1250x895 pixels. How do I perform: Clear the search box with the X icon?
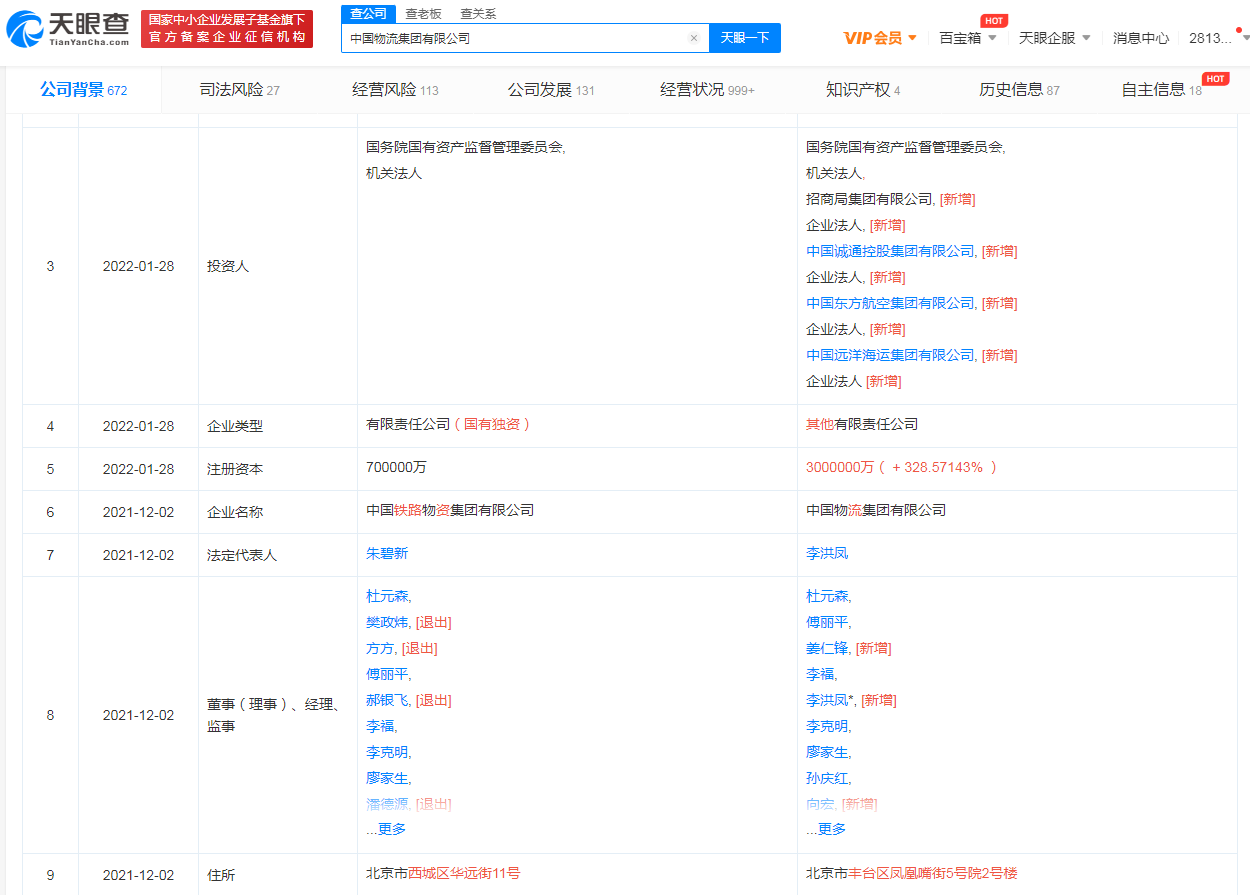pos(694,38)
